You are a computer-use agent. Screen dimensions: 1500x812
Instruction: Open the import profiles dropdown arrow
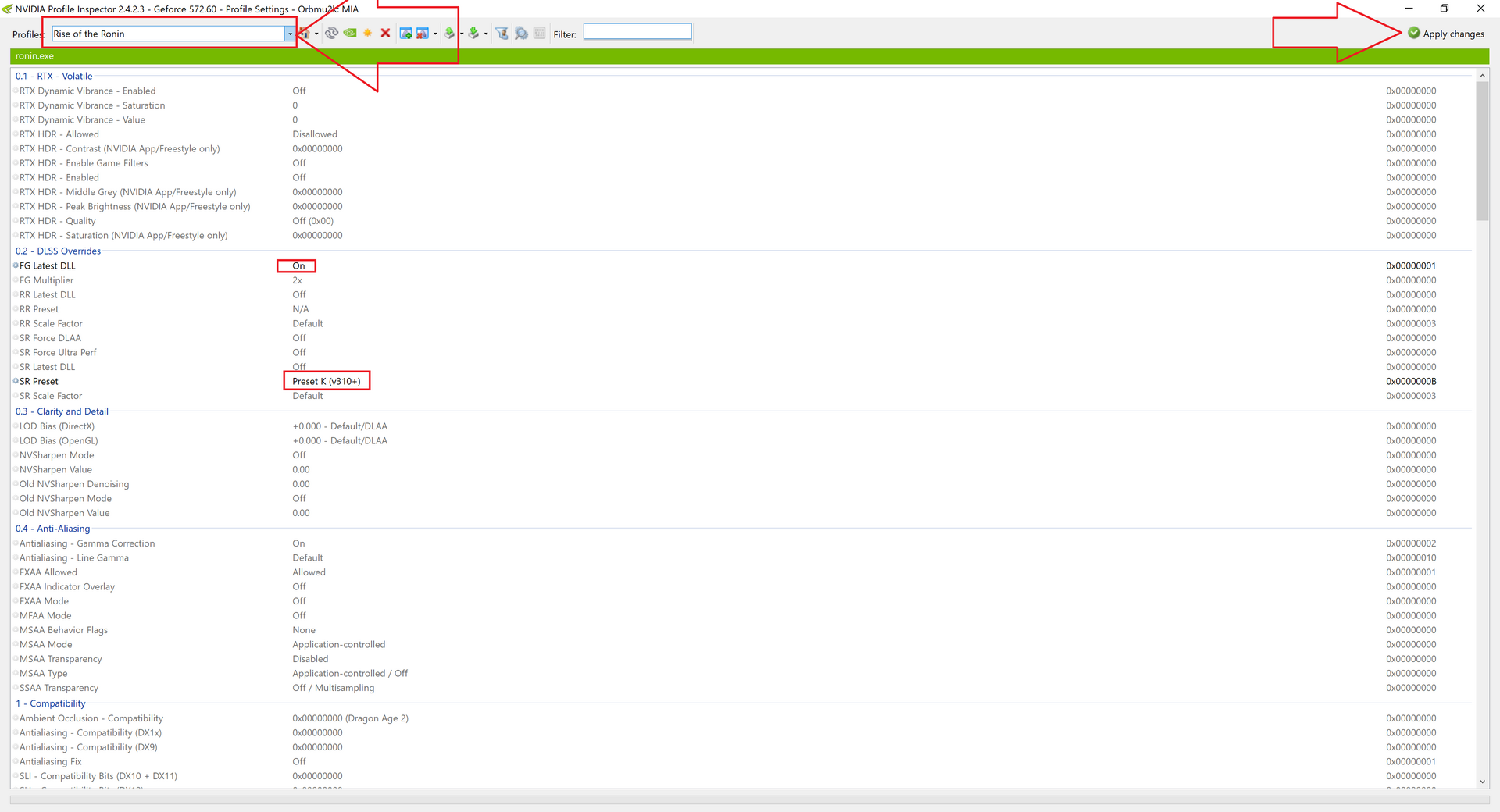point(486,34)
